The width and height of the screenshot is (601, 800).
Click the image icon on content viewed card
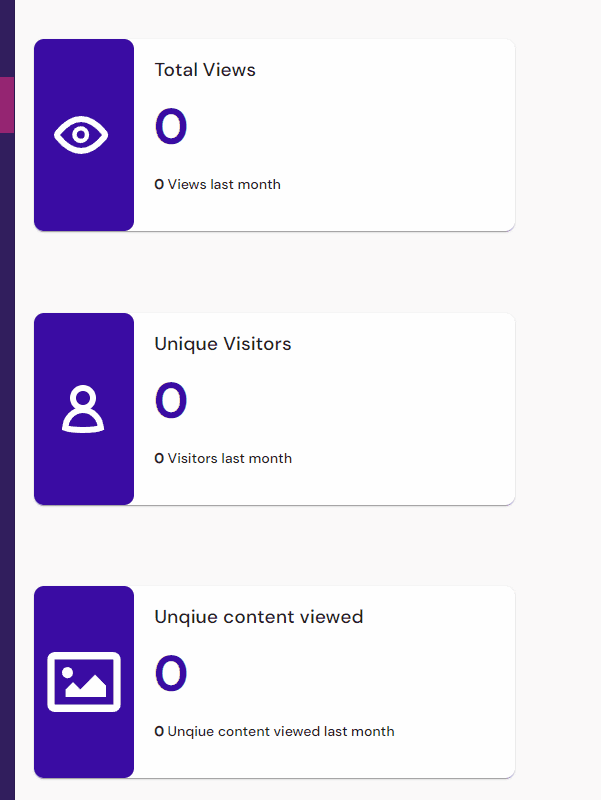84,682
